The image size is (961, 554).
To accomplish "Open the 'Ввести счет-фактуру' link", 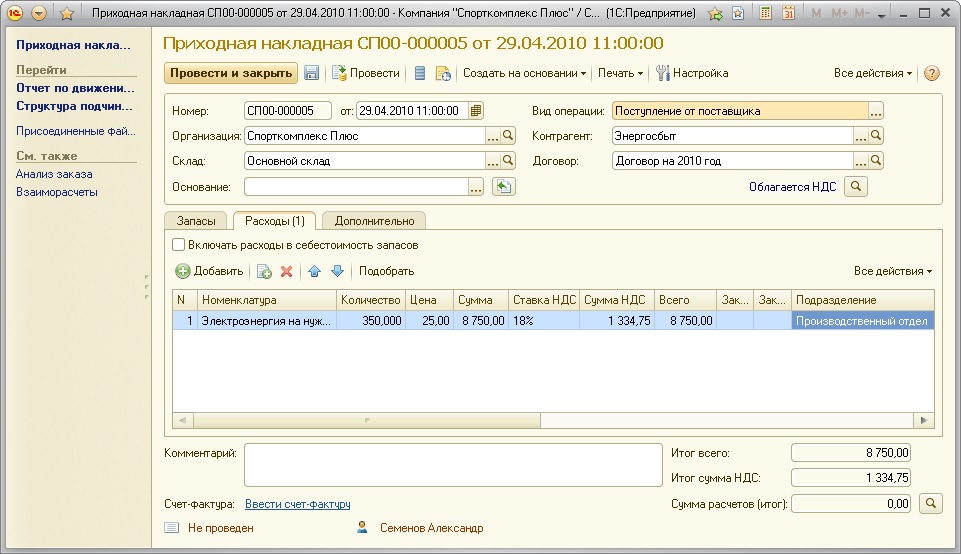I will (x=297, y=504).
